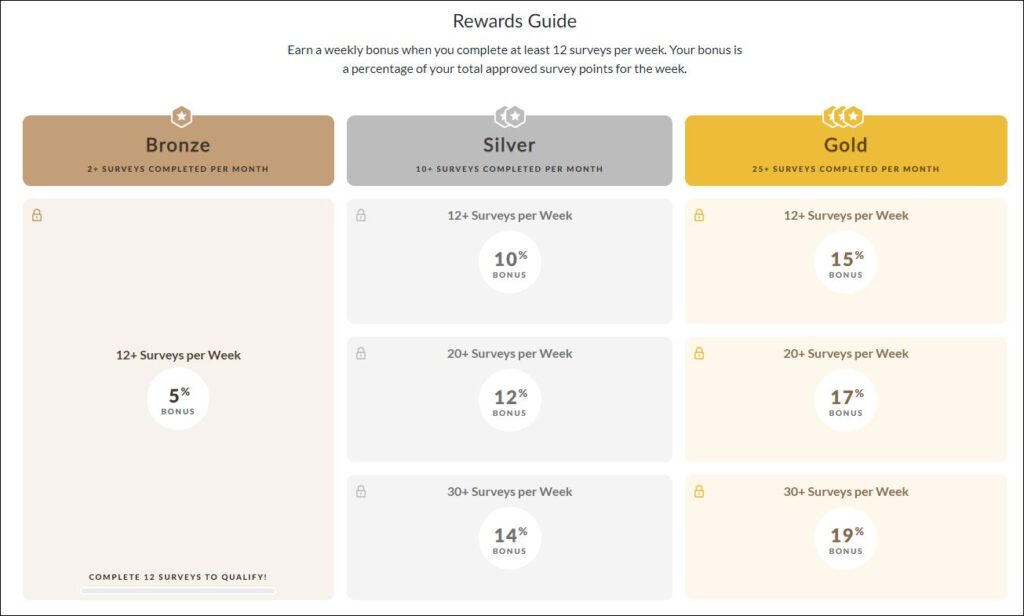Click Gold '20+ Surveys per Week' label
The width and height of the screenshot is (1024, 616).
(846, 353)
